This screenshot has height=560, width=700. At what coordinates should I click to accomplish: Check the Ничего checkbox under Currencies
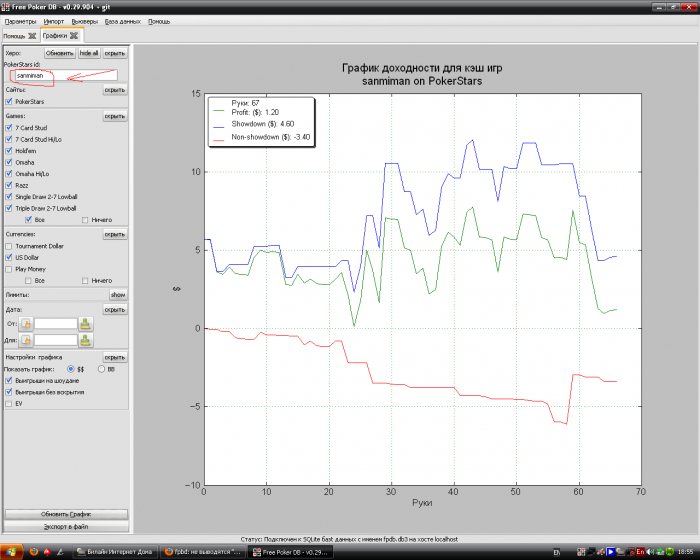click(x=85, y=280)
